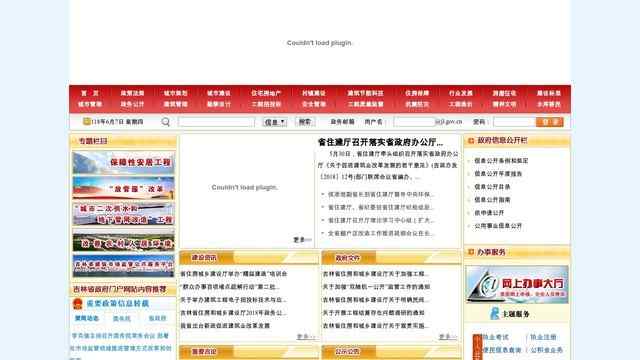
Task: Open news about "双随机一公开"监管工作的通知
Action: coord(376,287)
